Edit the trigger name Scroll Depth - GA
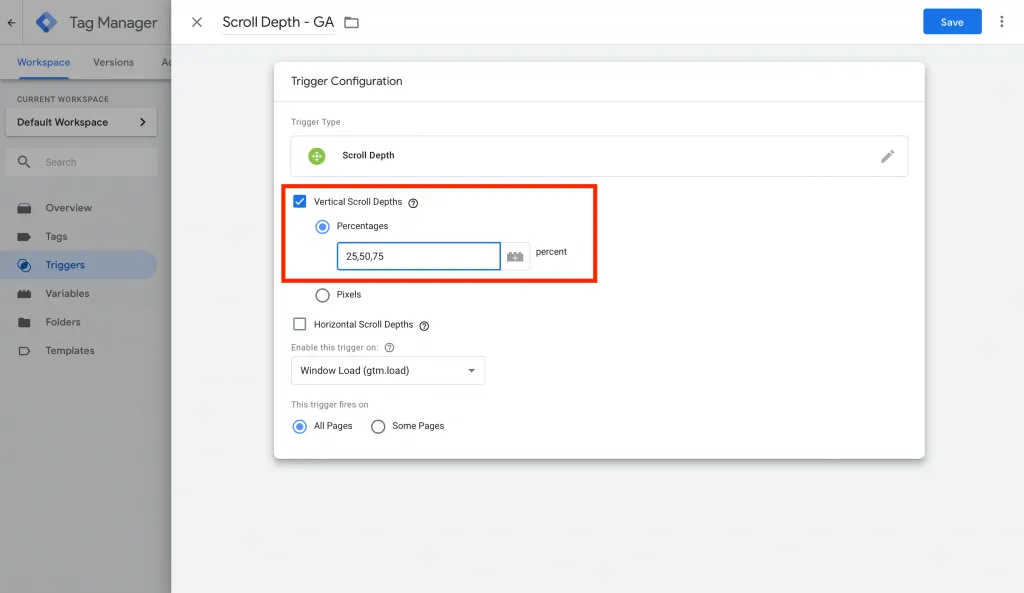Image resolution: width=1024 pixels, height=593 pixels. coord(278,22)
